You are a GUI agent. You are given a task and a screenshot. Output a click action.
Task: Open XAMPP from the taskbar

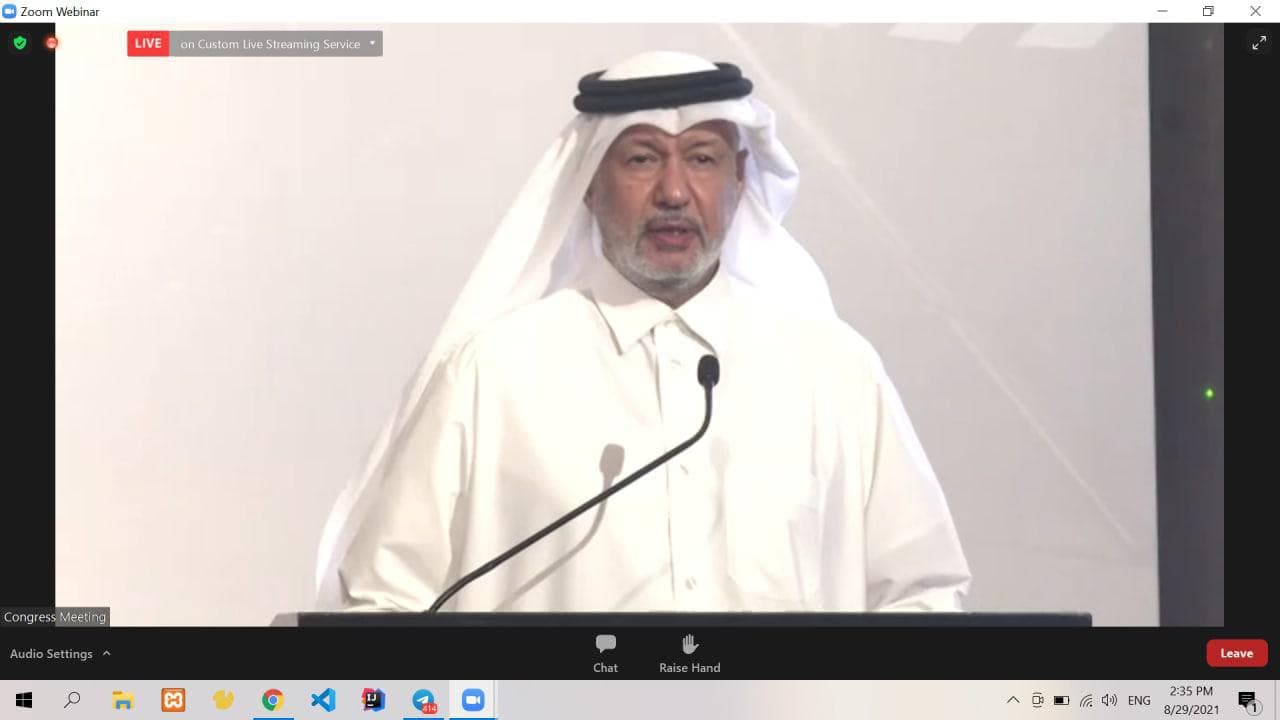click(173, 700)
